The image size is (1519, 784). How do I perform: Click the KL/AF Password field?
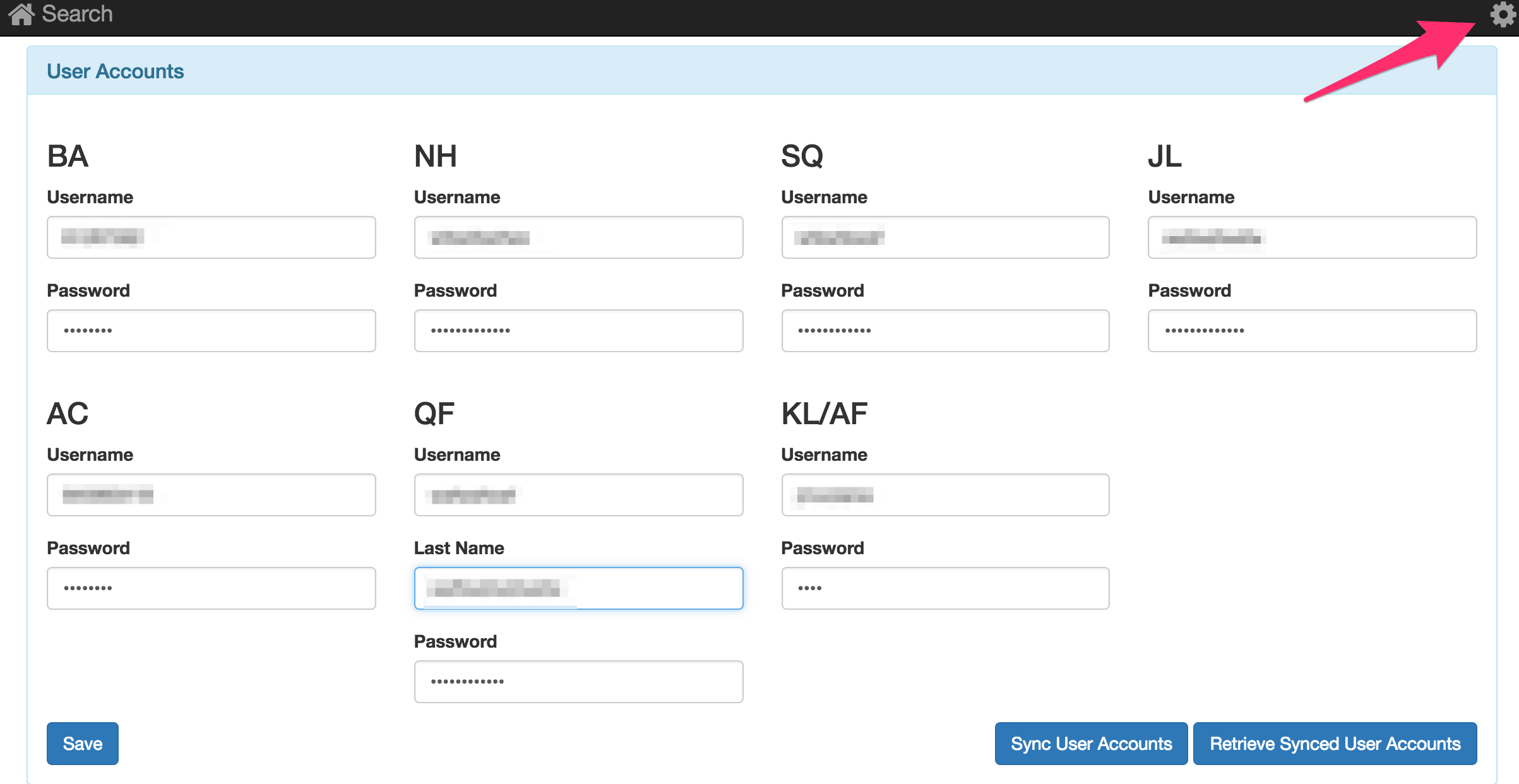pyautogui.click(x=945, y=588)
